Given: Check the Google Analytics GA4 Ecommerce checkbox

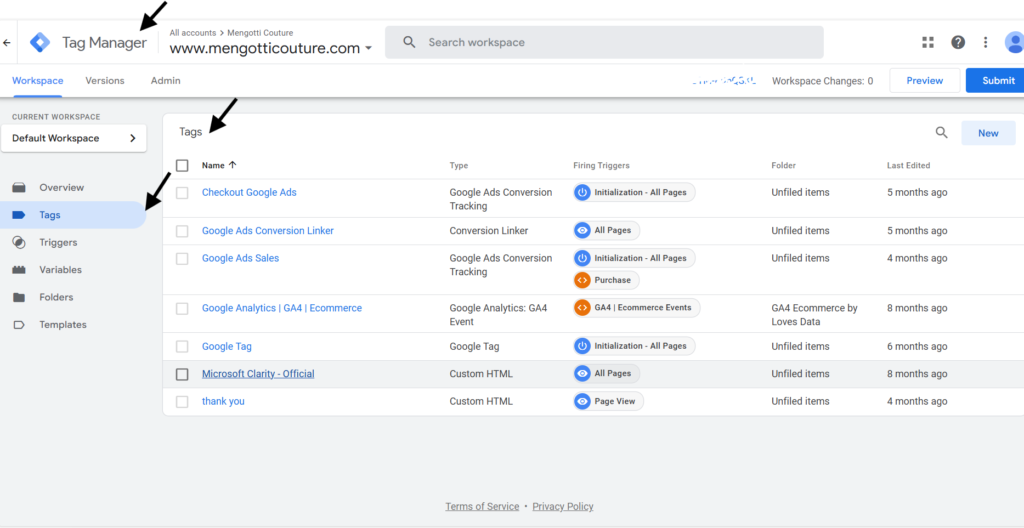Looking at the screenshot, I should pyautogui.click(x=182, y=308).
